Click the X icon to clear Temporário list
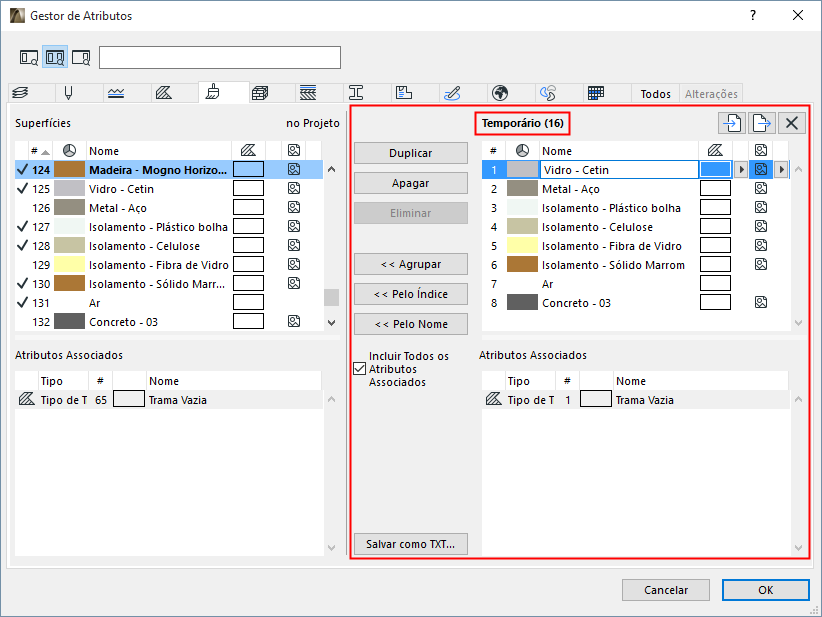The height and width of the screenshot is (617, 822). click(x=792, y=123)
